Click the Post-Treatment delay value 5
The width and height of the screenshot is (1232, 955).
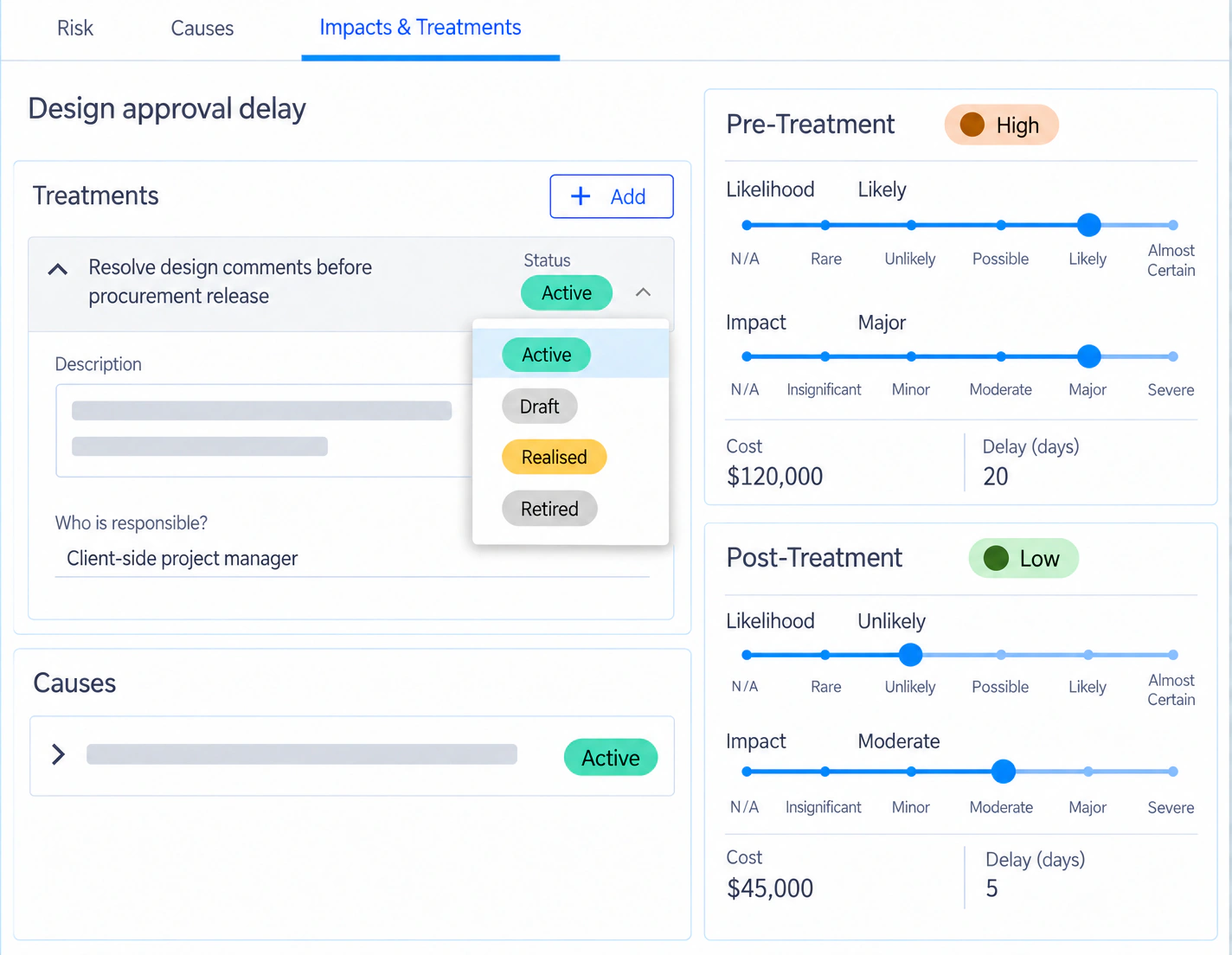pos(992,888)
